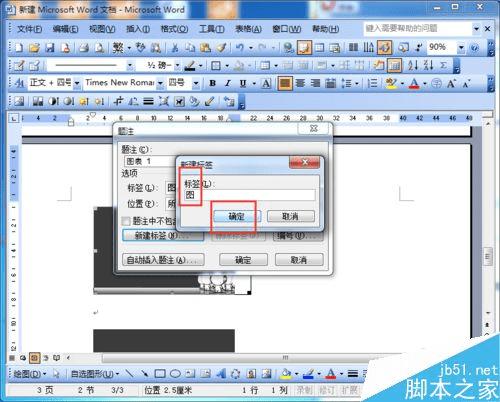The width and height of the screenshot is (500, 402).
Task: Open the 插入(I) menu
Action: (x=138, y=29)
